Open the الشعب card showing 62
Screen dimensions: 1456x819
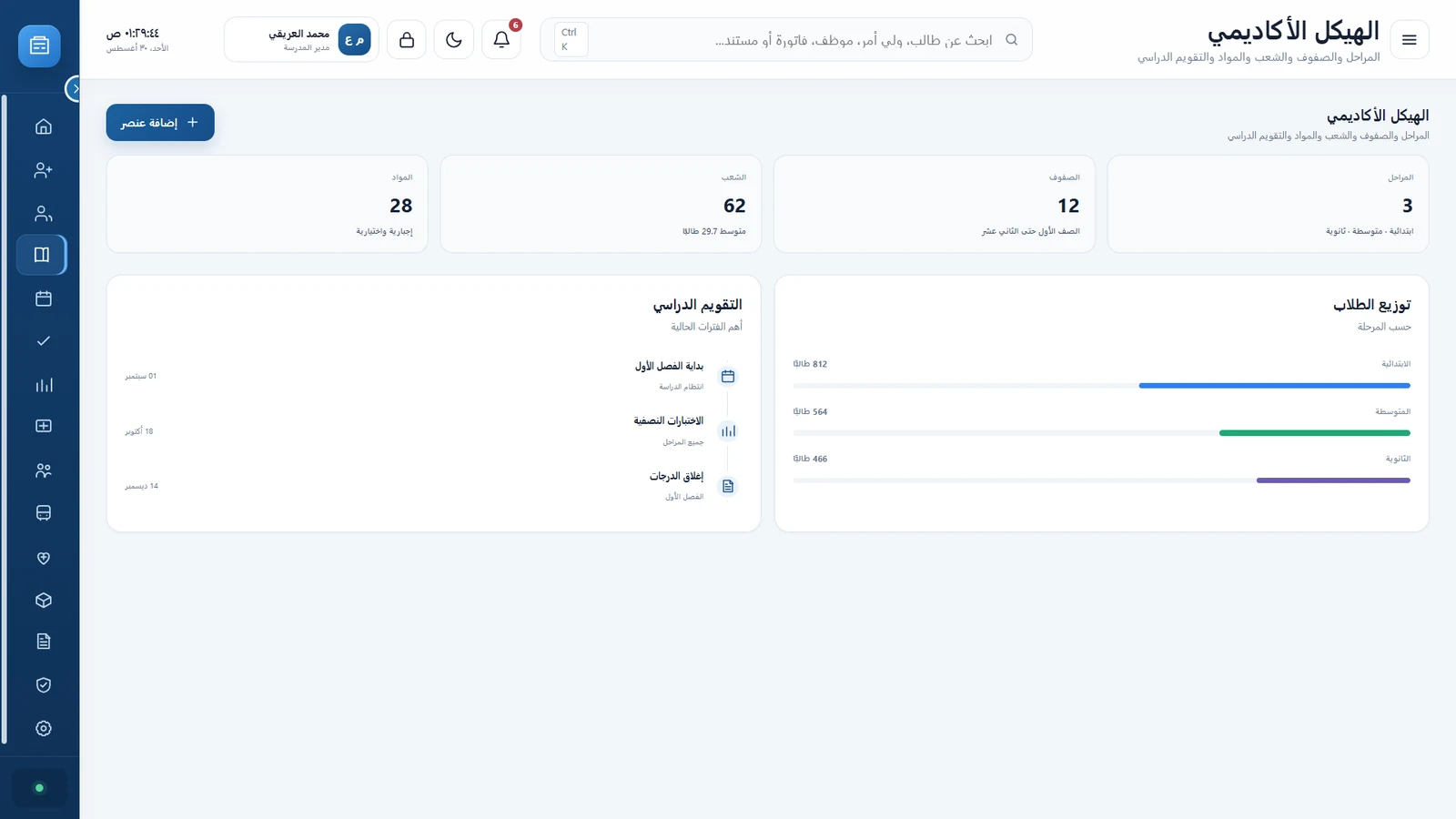(x=601, y=204)
